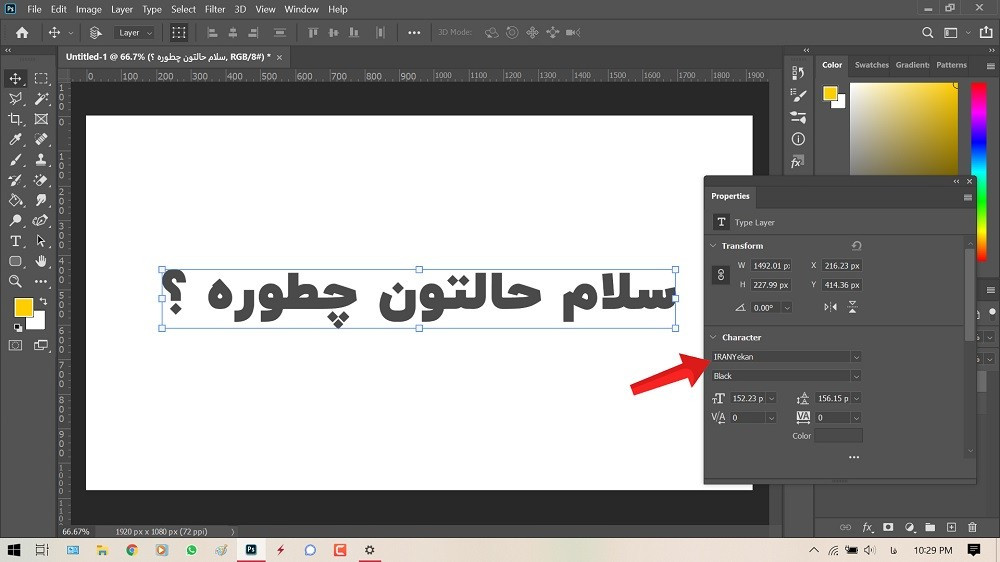
Task: Open Properties panel menu
Action: (967, 197)
